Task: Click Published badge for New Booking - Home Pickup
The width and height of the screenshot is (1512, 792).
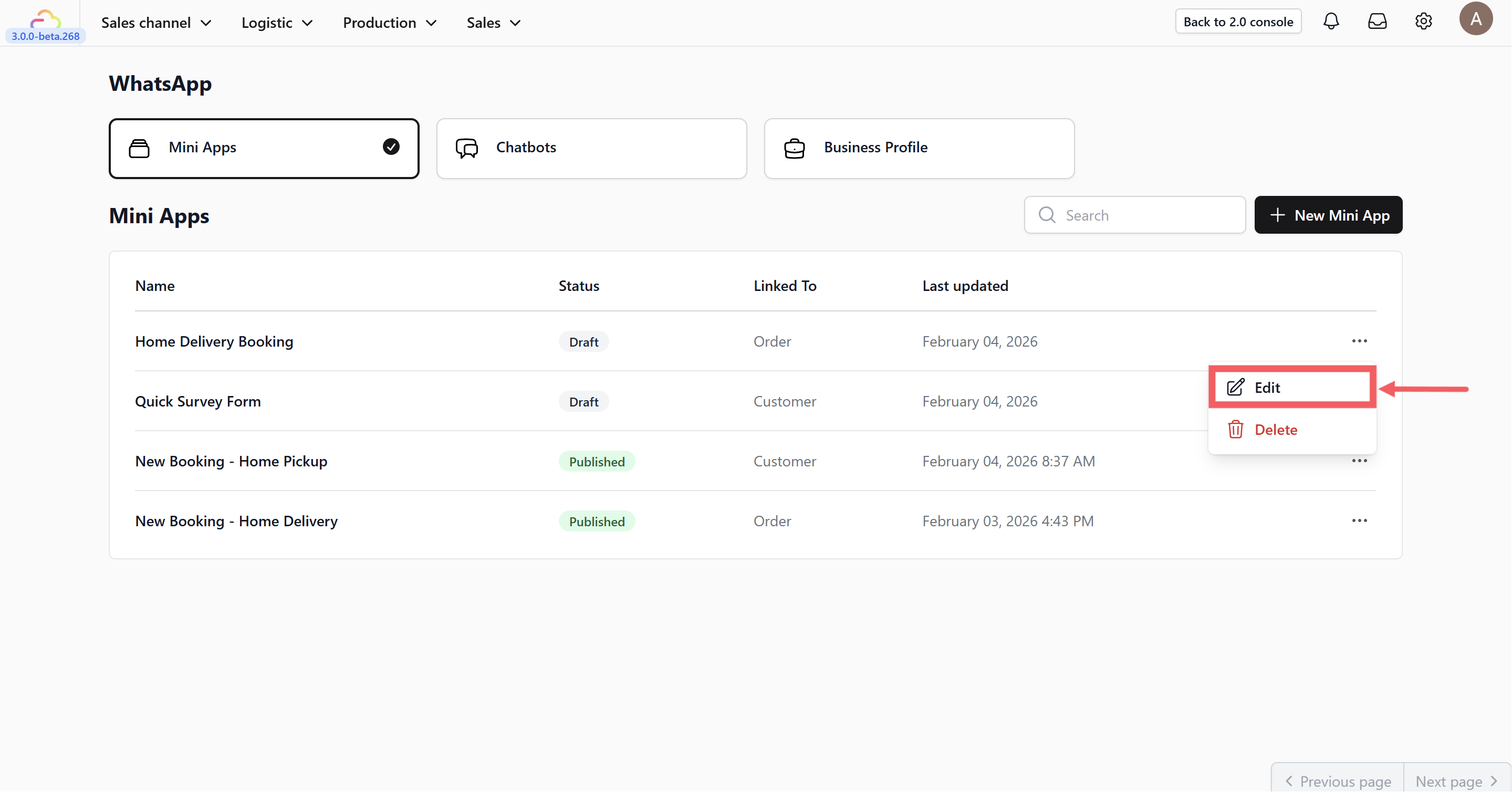Action: click(597, 462)
